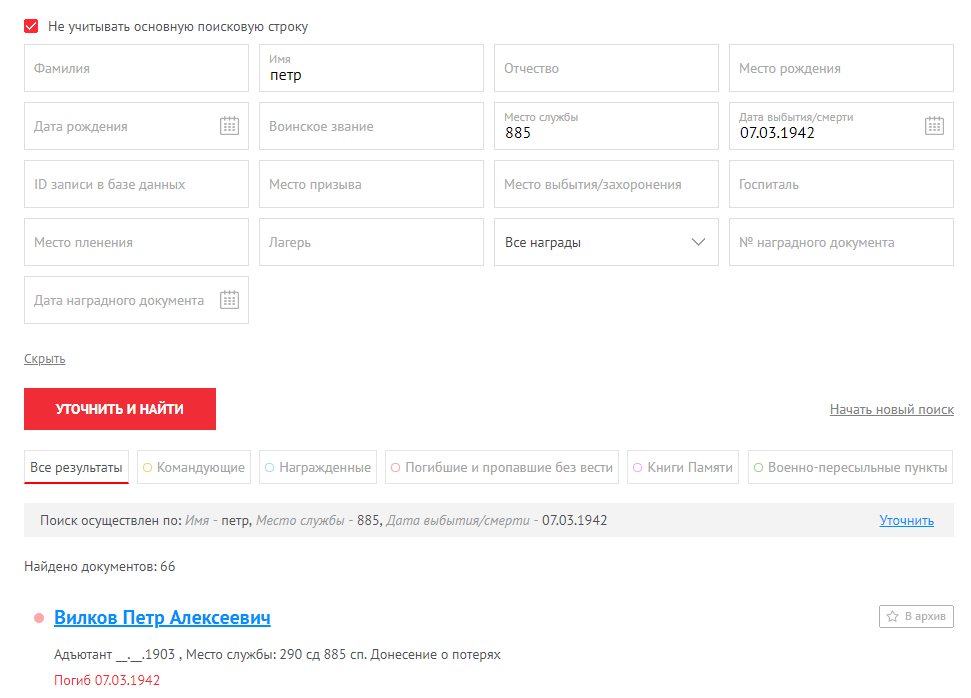Focus the Госпиталь input field
This screenshot has width=971, height=698.
tap(841, 184)
